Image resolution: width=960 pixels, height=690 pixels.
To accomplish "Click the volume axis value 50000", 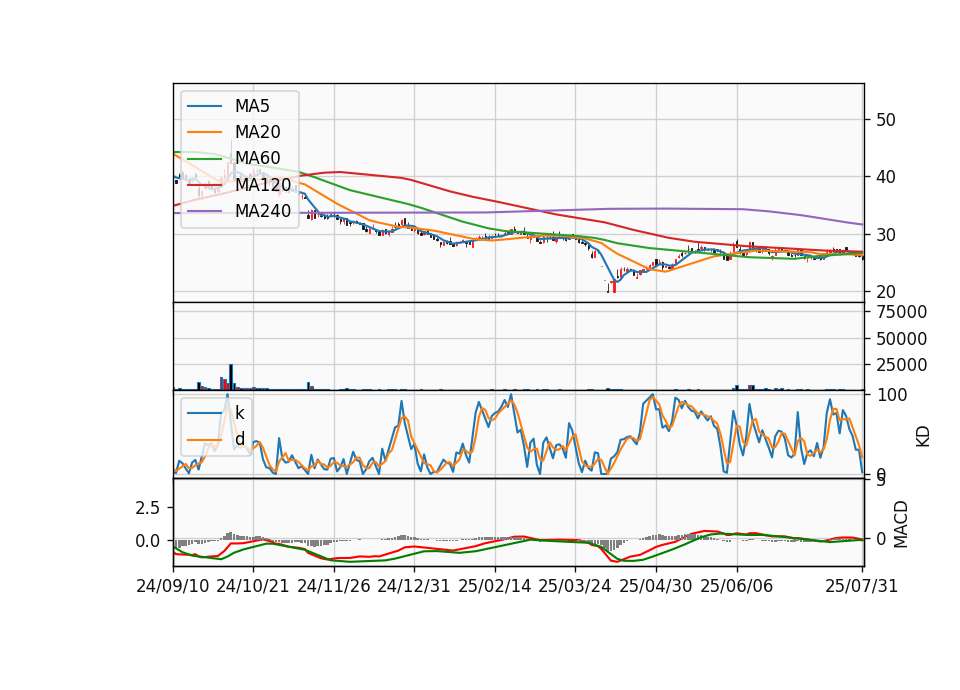I will (x=901, y=339).
